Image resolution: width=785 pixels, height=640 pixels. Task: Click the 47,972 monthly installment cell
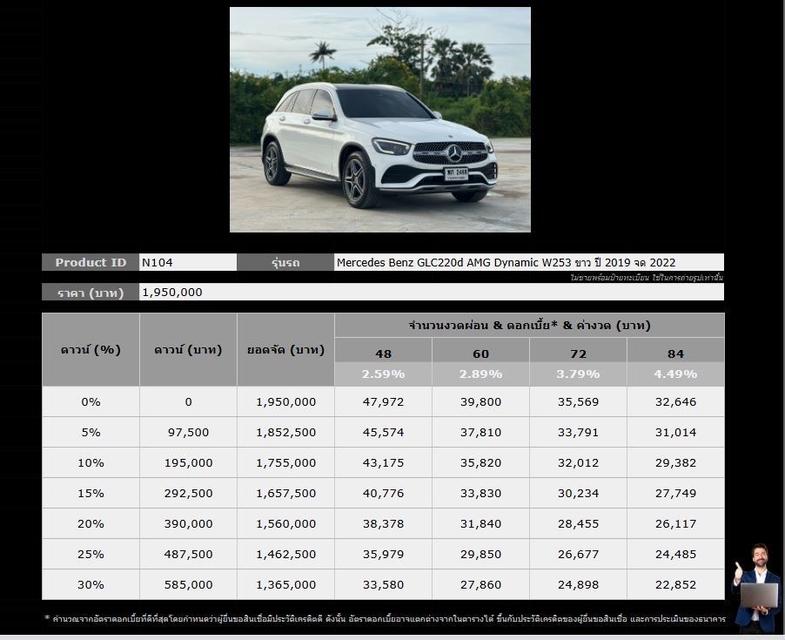click(383, 402)
